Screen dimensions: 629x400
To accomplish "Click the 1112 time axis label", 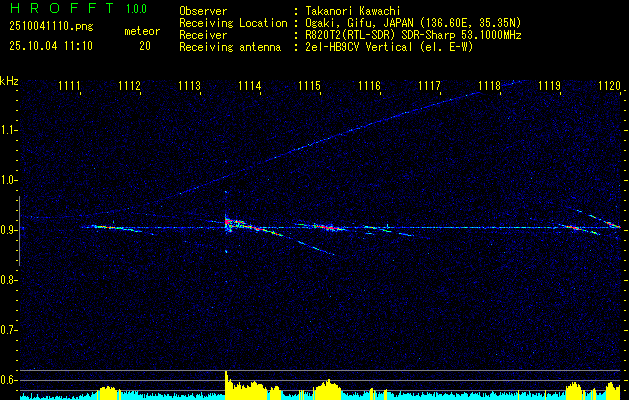I will click(130, 86).
